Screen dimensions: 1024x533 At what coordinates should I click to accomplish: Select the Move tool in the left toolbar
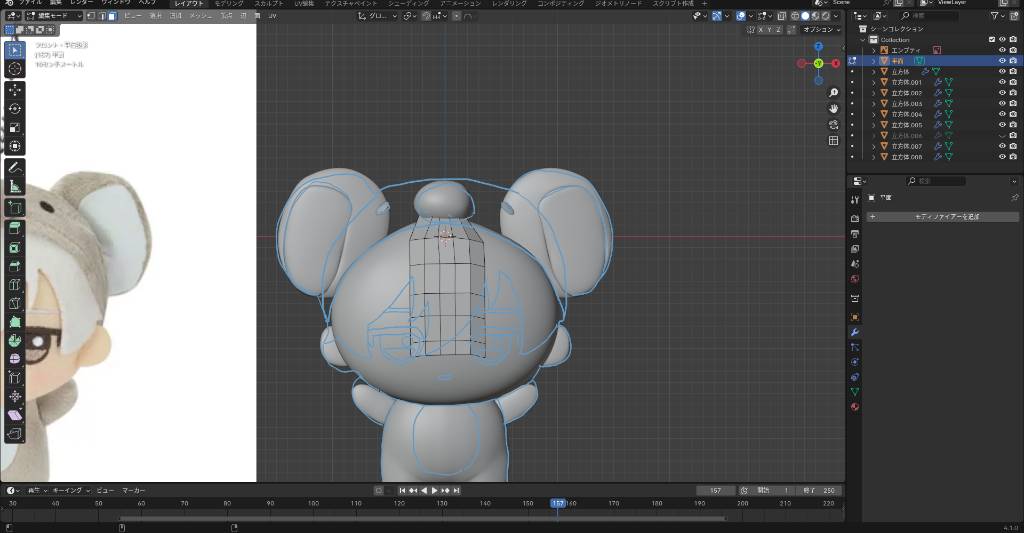(15, 89)
